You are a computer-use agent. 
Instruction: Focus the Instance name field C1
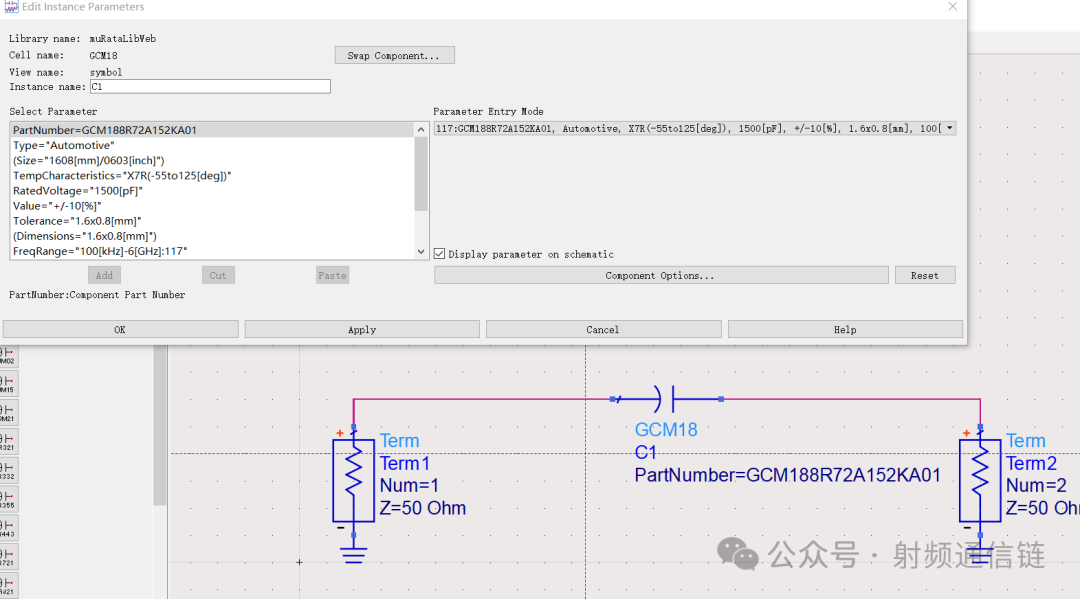click(210, 87)
